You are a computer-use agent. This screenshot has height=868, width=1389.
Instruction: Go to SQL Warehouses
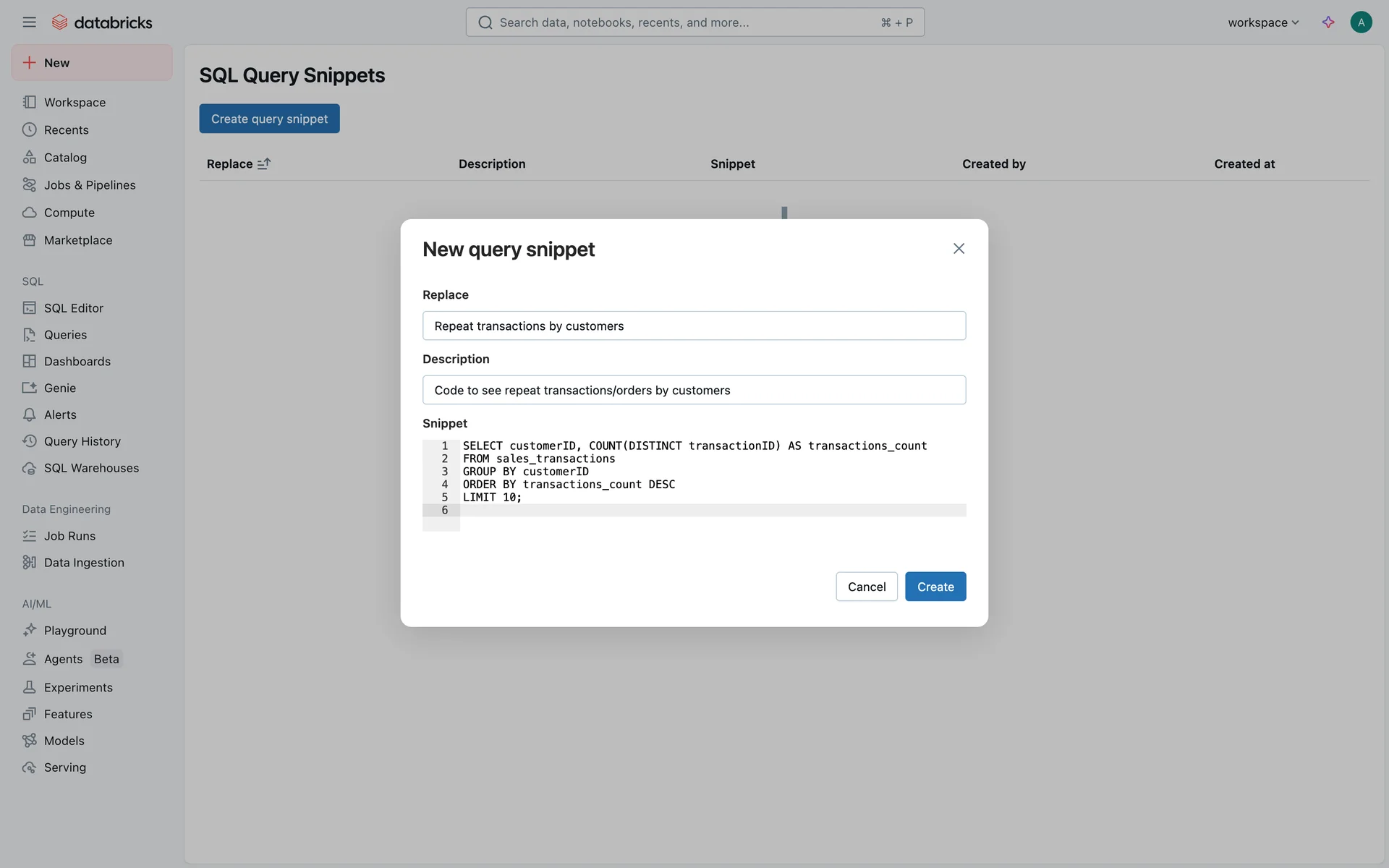(x=91, y=468)
